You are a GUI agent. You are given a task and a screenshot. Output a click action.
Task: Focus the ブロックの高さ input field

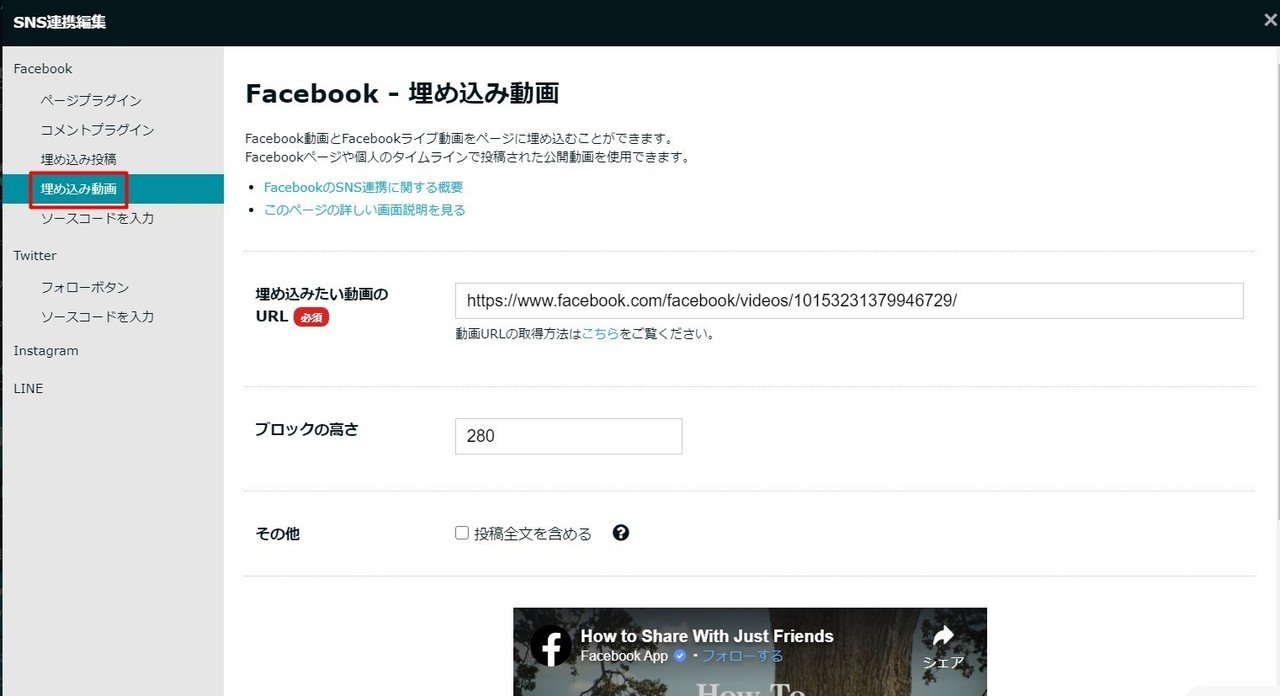(568, 436)
